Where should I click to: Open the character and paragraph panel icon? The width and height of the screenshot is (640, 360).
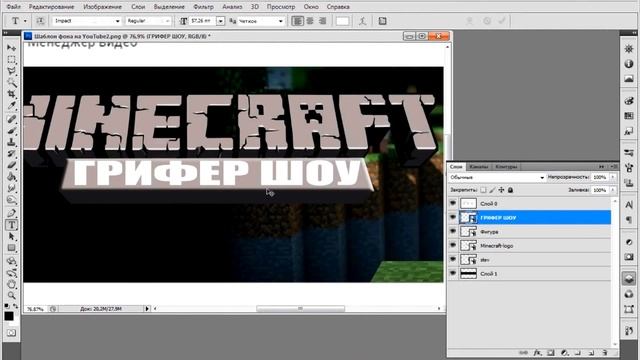tap(382, 21)
